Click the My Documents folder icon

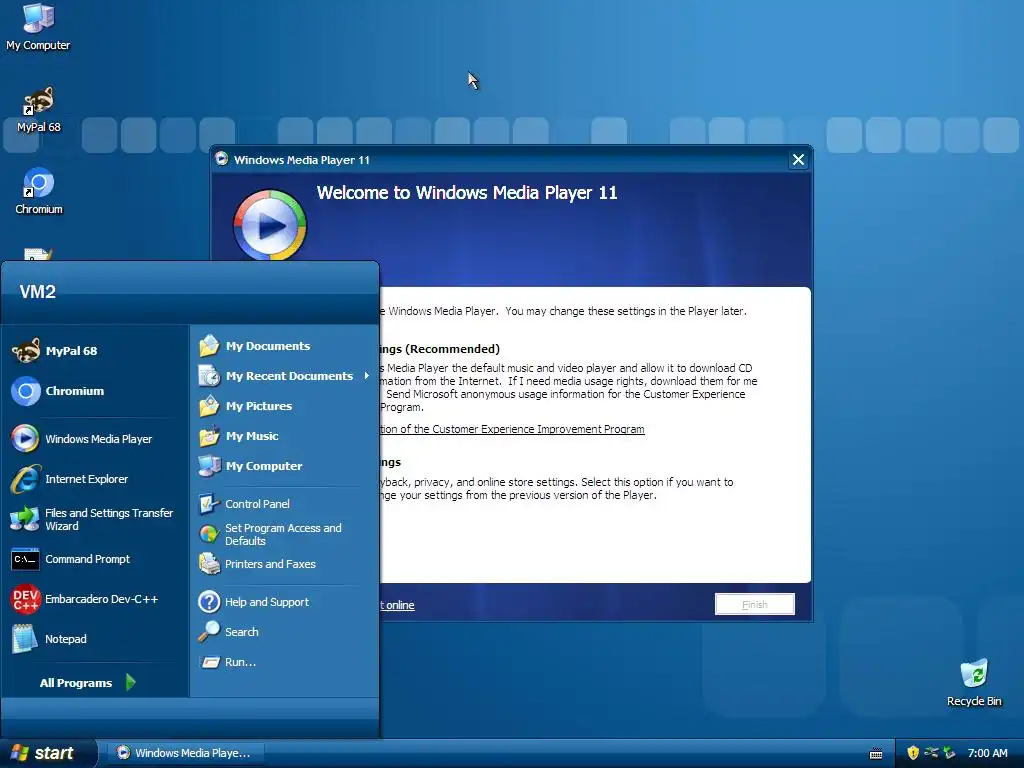coord(209,345)
